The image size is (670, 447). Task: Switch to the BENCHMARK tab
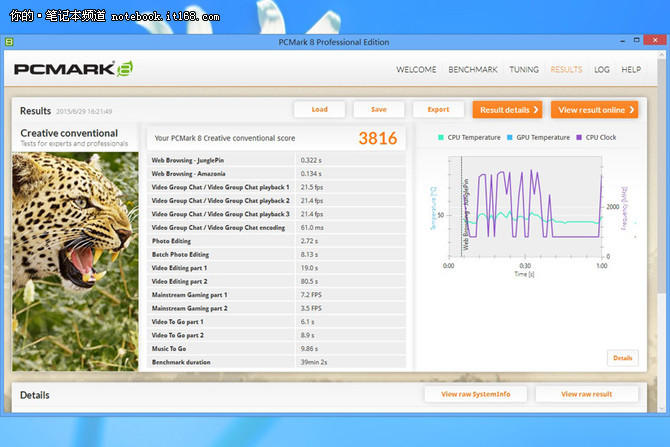pyautogui.click(x=473, y=70)
